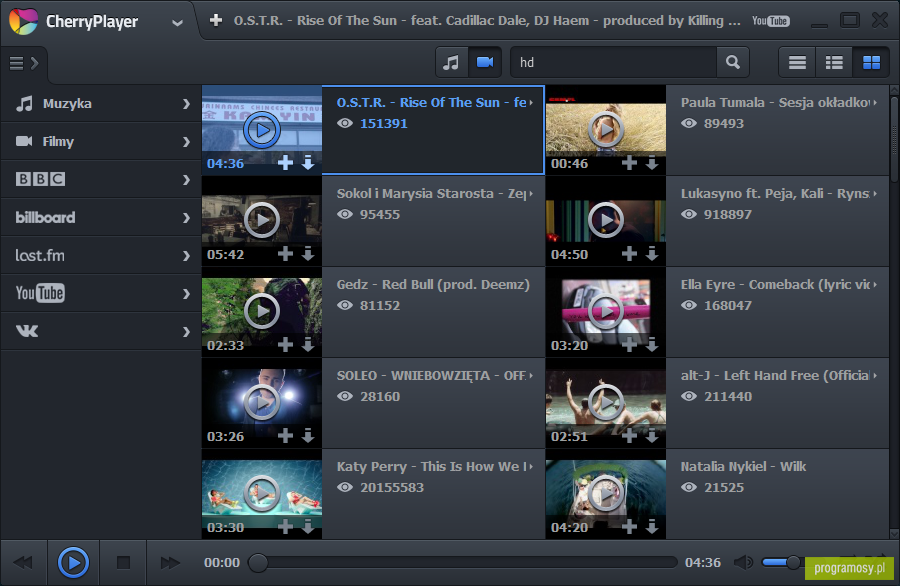The width and height of the screenshot is (900, 586).
Task: Open the Muzyka sidebar section
Action: coord(101,103)
